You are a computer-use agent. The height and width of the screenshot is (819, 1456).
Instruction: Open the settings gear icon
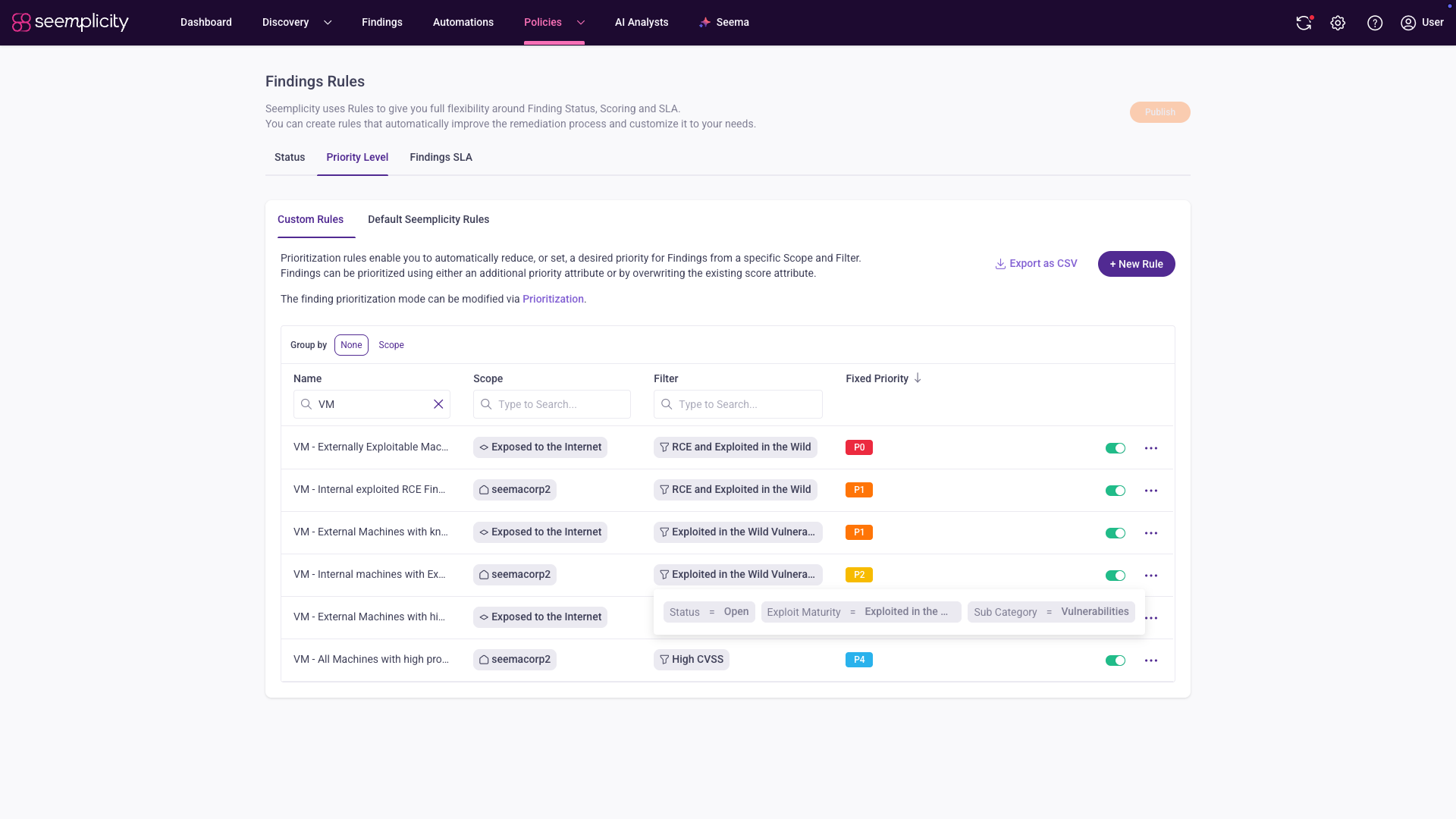pos(1338,23)
